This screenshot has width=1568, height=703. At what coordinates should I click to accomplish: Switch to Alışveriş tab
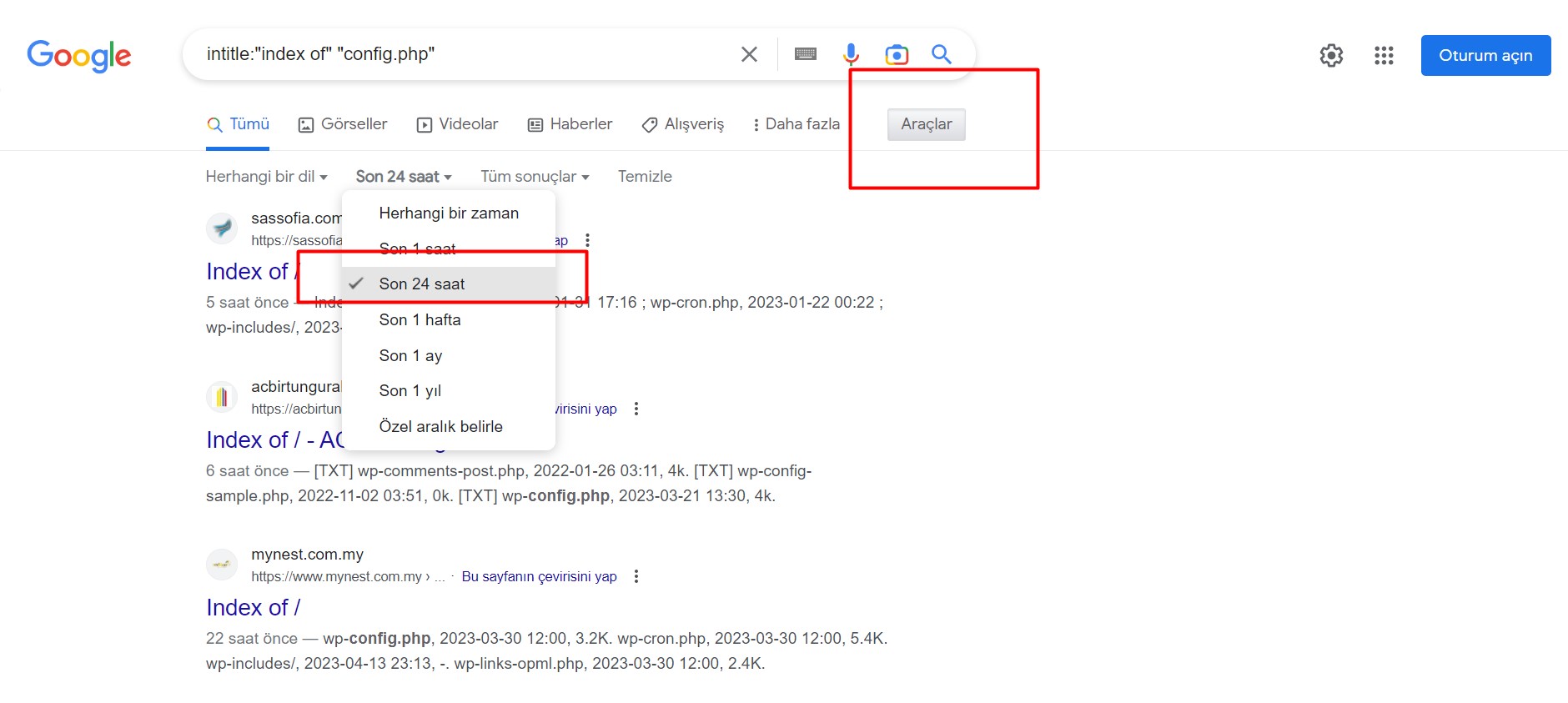683,124
